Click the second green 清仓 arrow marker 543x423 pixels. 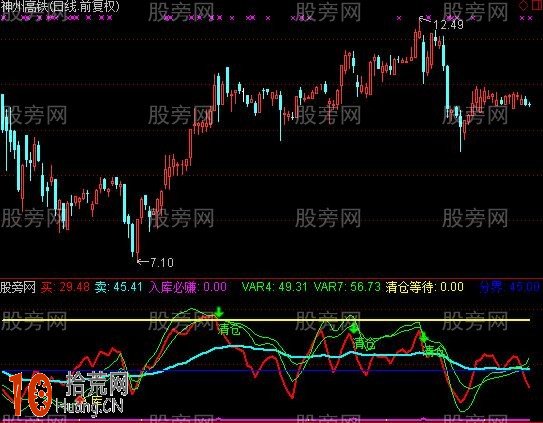point(354,327)
